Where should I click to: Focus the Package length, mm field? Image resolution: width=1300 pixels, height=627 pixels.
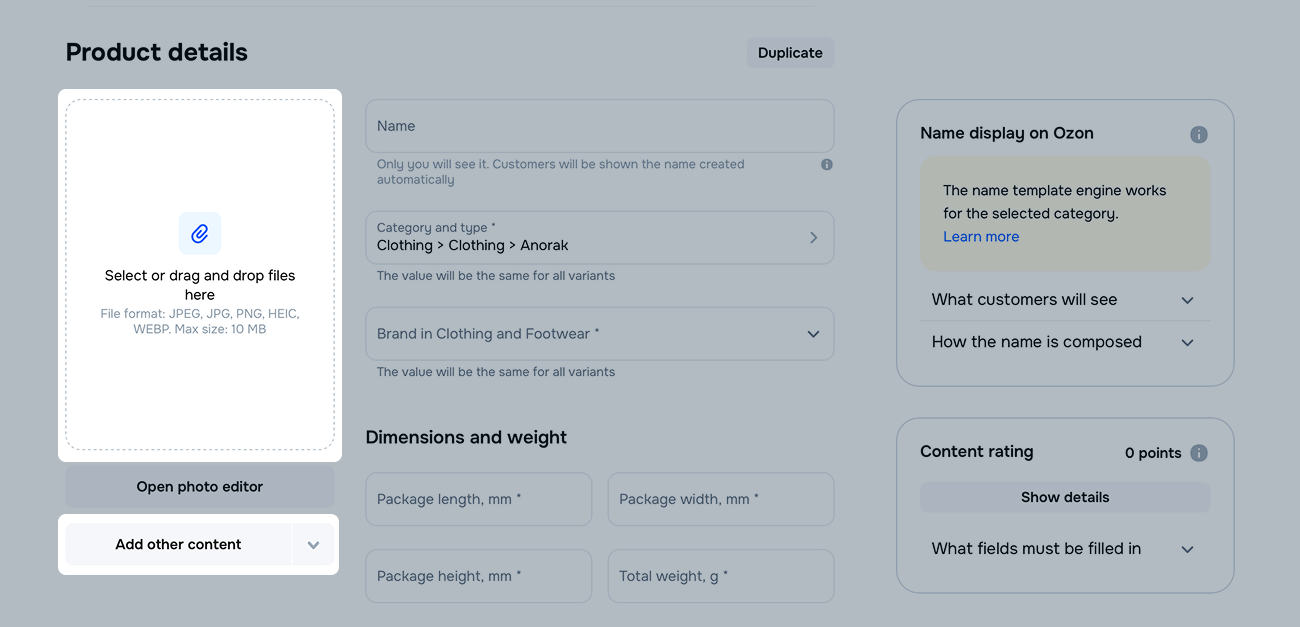(478, 499)
